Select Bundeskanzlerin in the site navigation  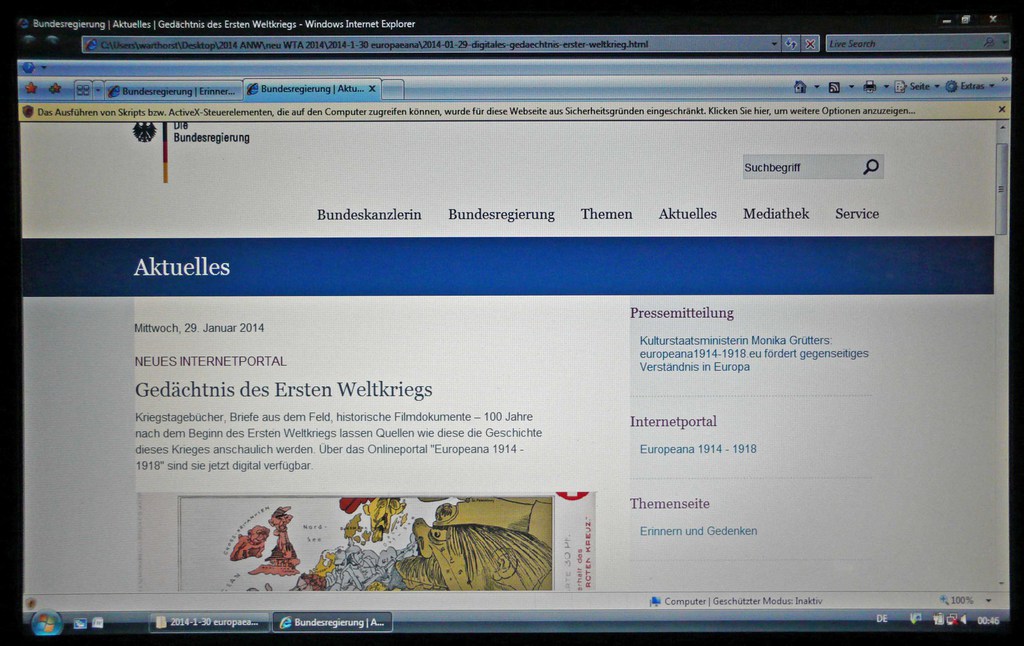[x=369, y=214]
